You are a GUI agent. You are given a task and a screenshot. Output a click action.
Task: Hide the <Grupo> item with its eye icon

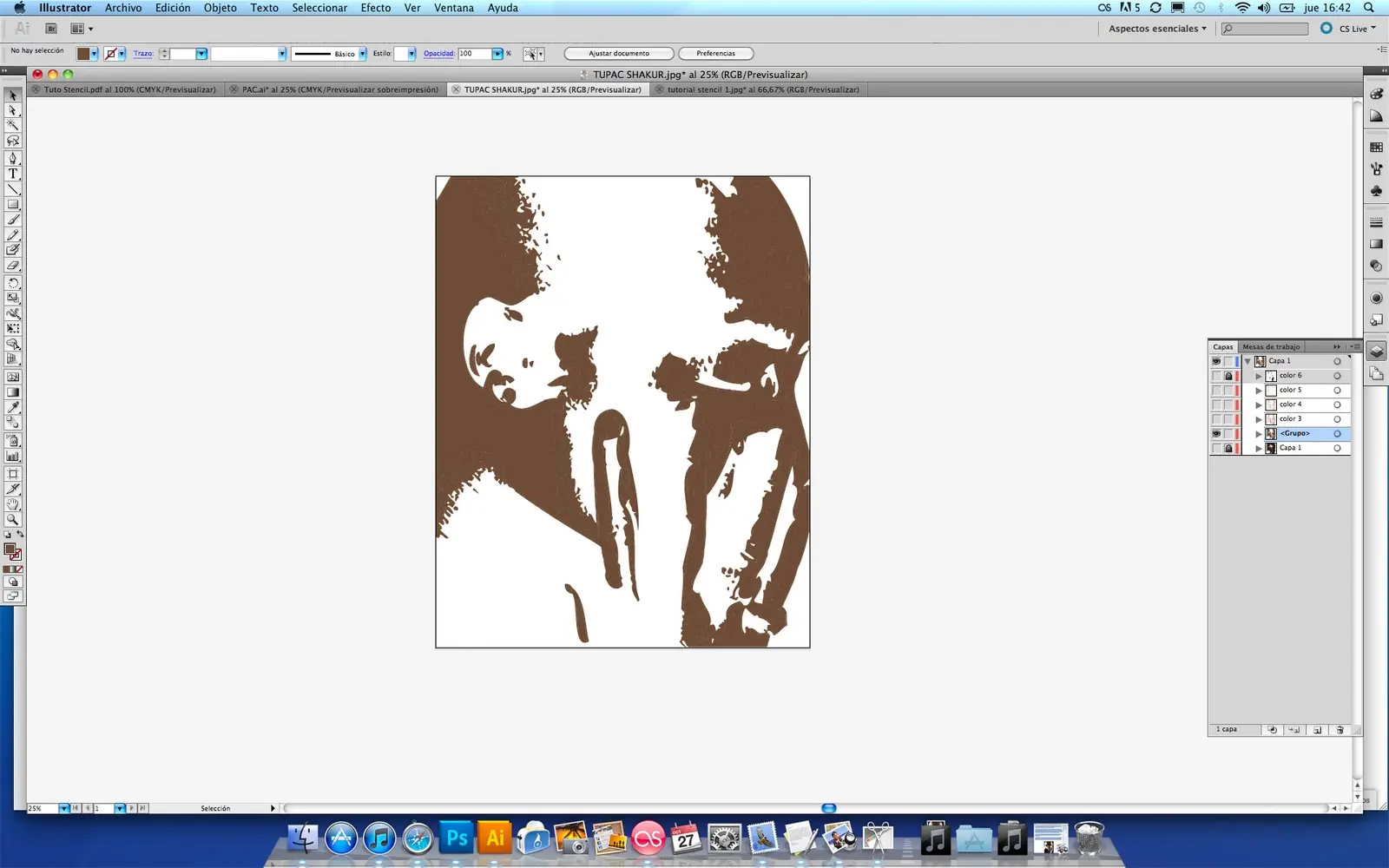pyautogui.click(x=1216, y=434)
